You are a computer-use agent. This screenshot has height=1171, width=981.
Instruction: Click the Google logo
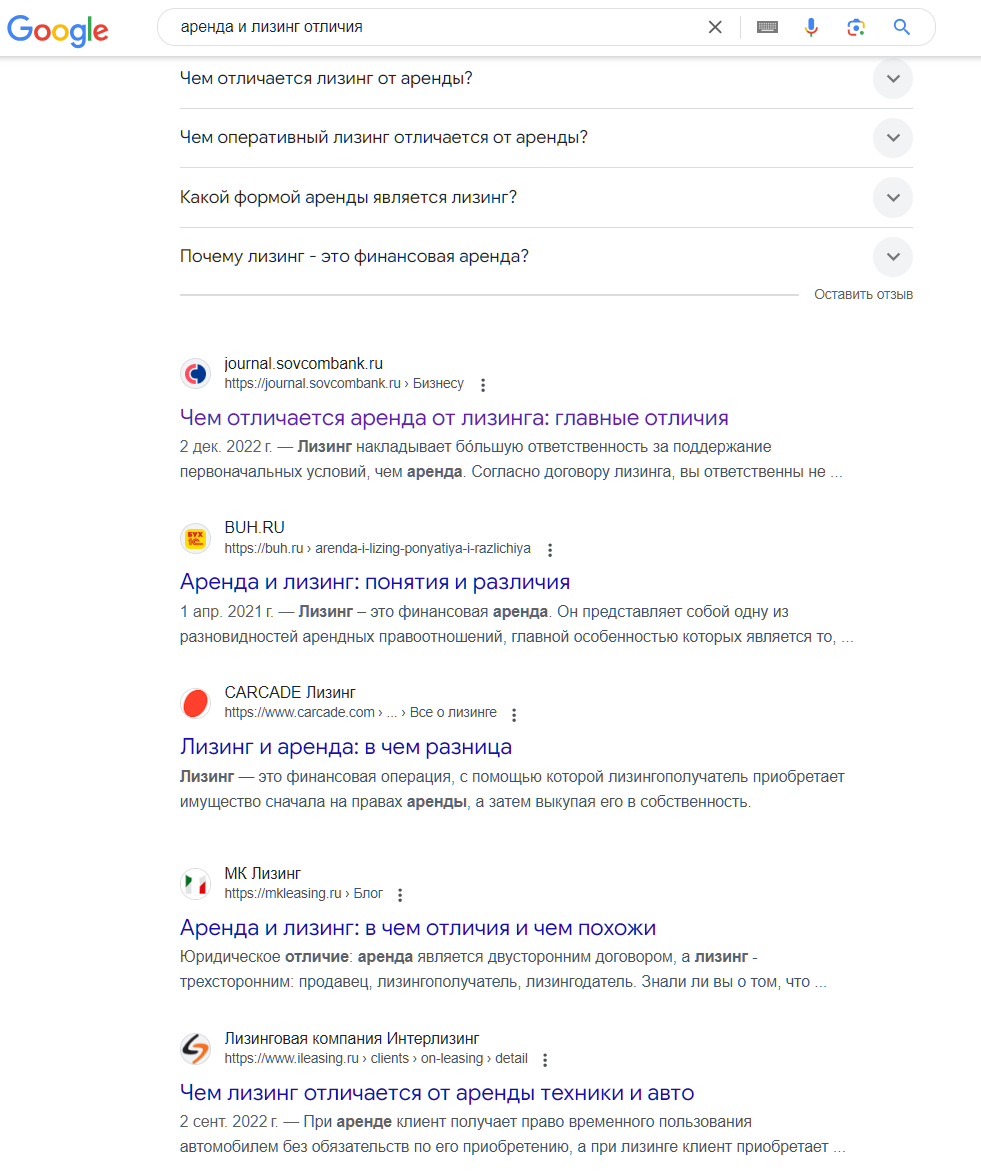(57, 29)
